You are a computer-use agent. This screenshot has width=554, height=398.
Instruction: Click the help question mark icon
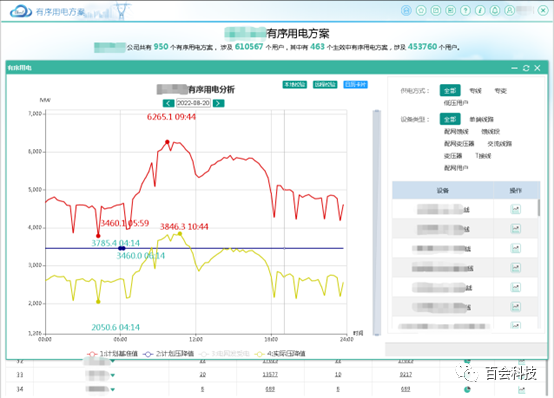(465, 11)
